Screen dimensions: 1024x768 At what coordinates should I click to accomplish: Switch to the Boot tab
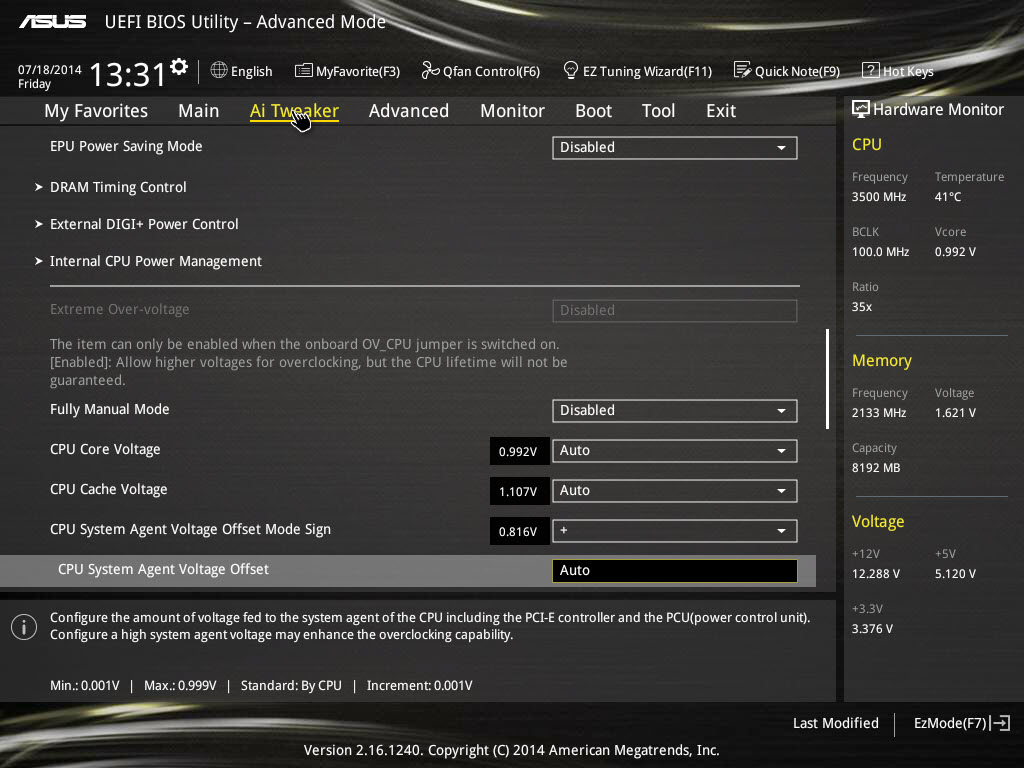pos(594,111)
